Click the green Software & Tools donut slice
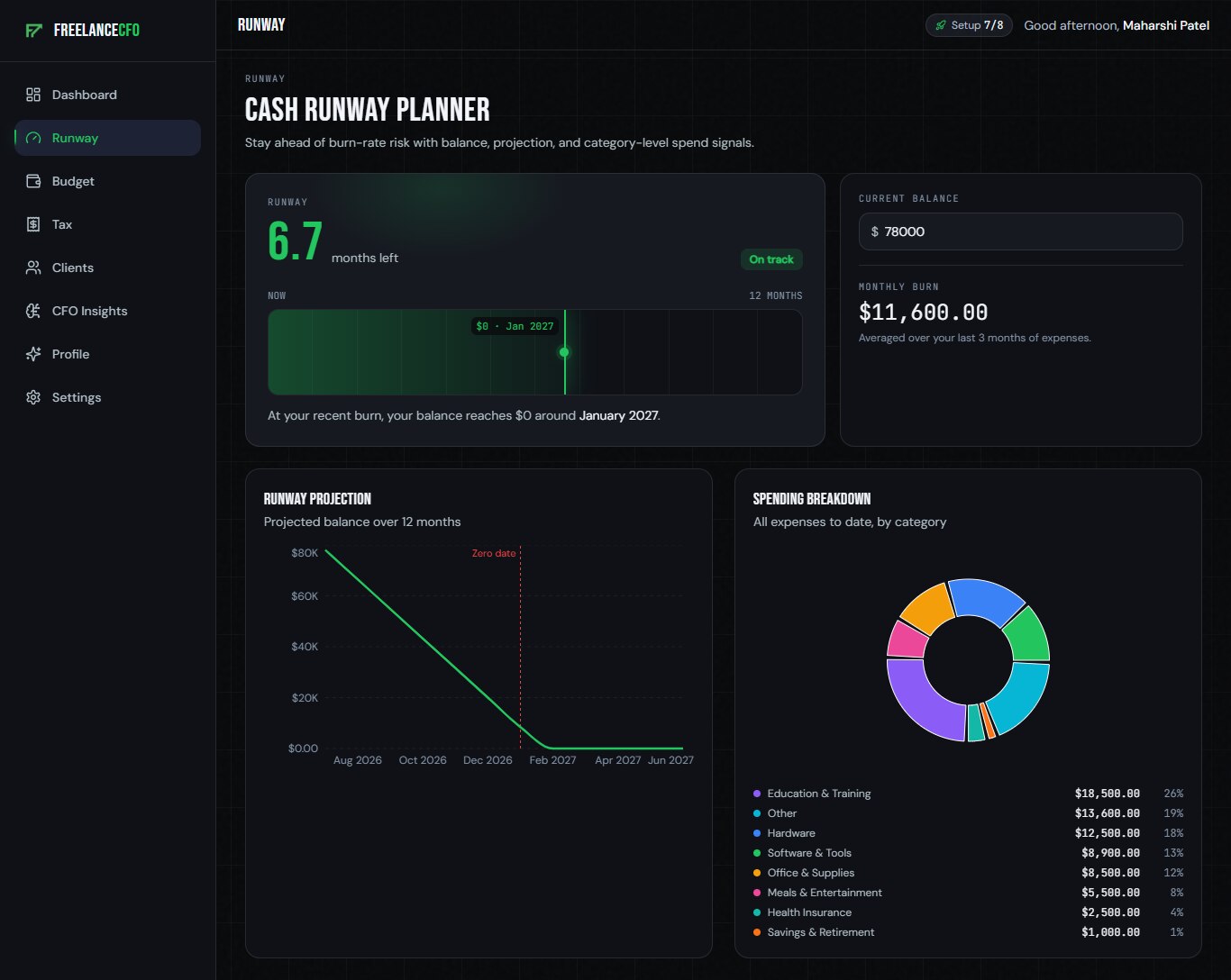The height and width of the screenshot is (980, 1231). click(1028, 636)
